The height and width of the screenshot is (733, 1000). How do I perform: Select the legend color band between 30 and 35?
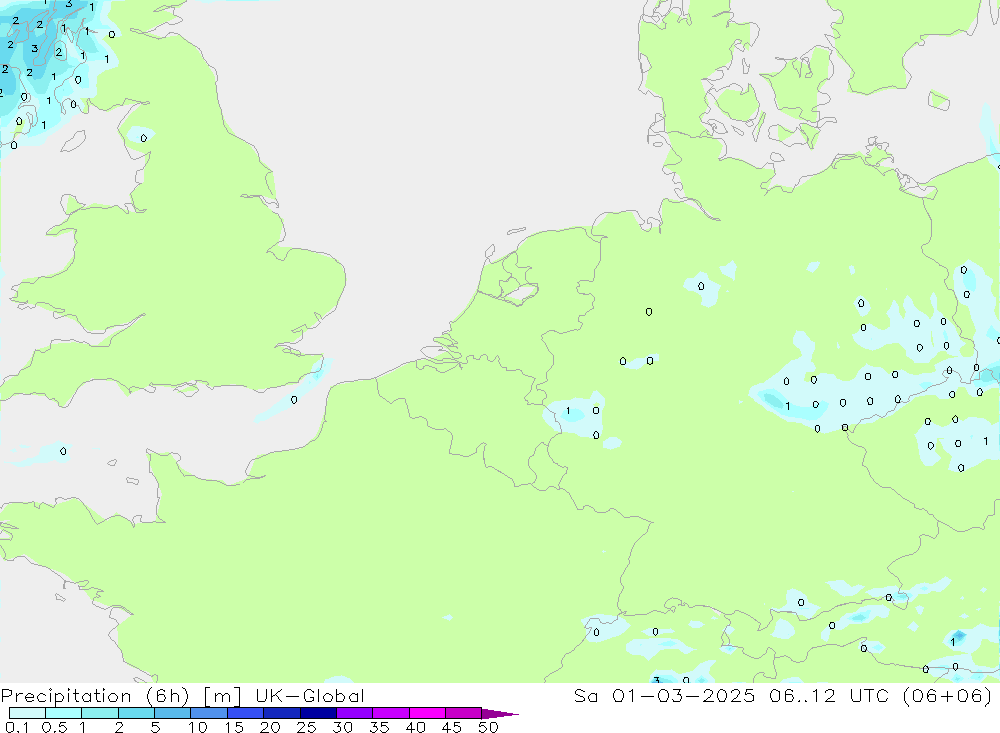355,713
